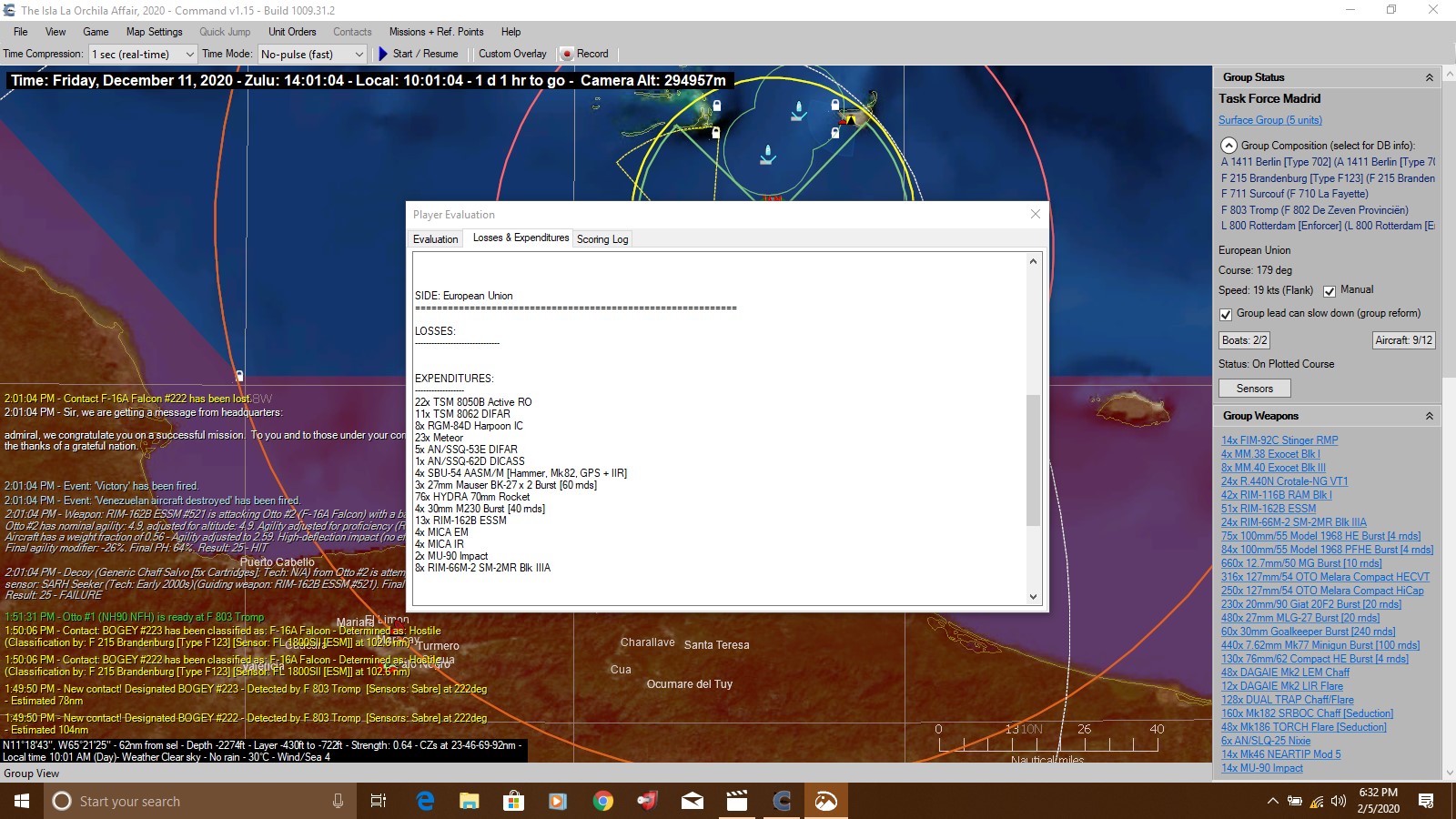Click the Start / Resume play icon
The height and width of the screenshot is (819, 1456).
383,54
